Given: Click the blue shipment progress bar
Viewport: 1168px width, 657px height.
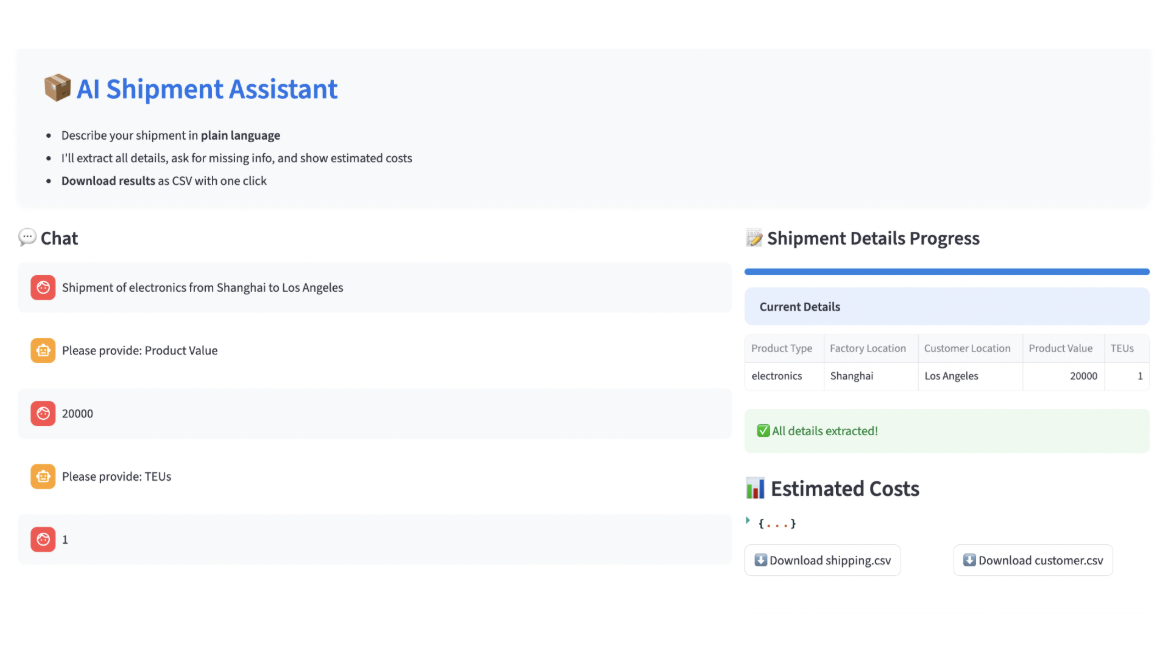Looking at the screenshot, I should pos(947,272).
